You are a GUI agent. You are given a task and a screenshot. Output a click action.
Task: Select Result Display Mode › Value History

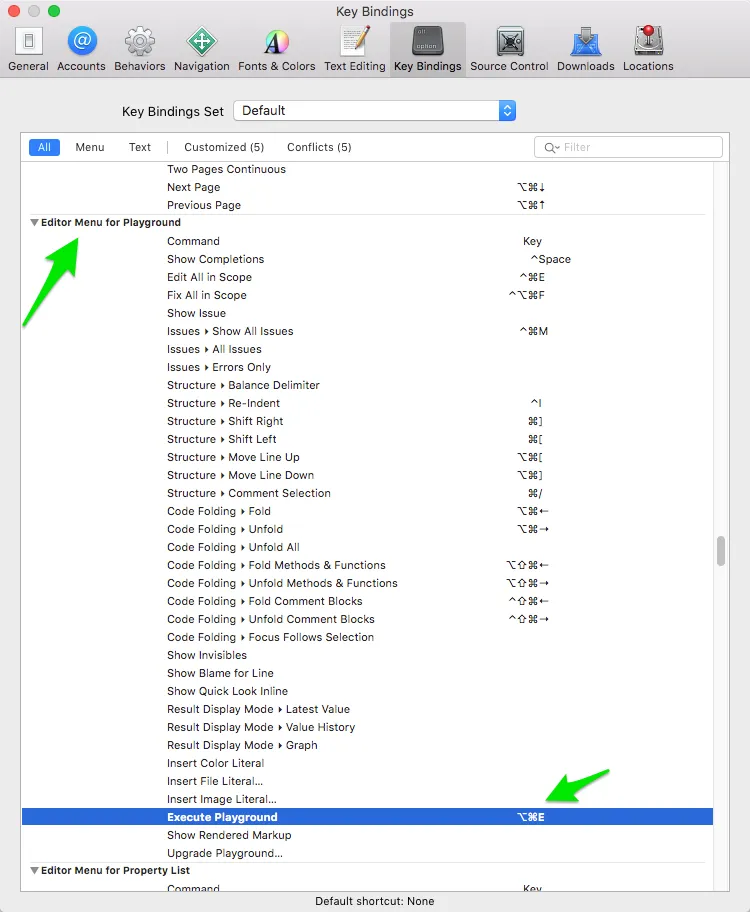[x=367, y=728]
